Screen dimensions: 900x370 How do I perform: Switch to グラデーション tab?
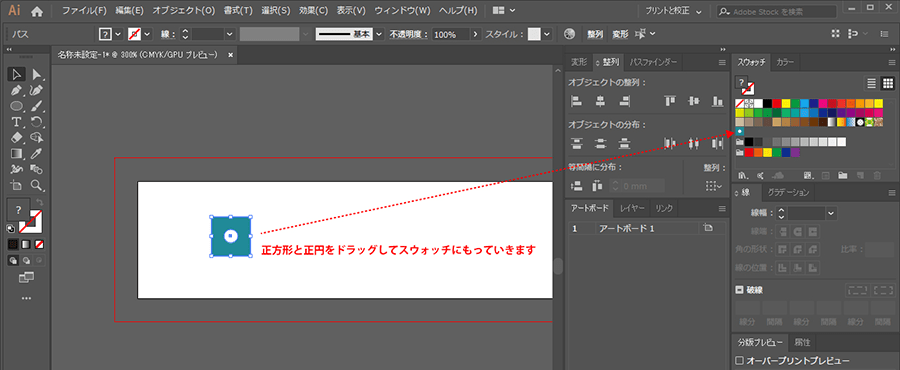789,192
